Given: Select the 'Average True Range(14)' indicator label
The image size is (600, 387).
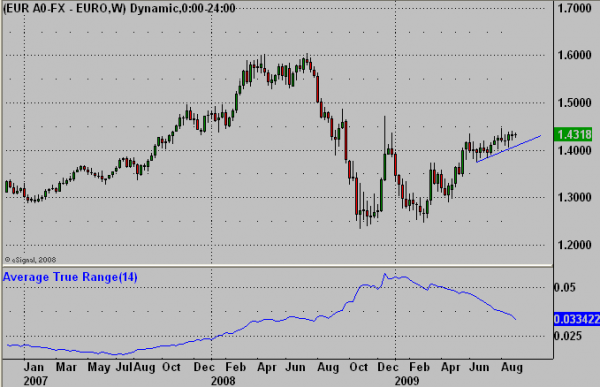Looking at the screenshot, I should [70, 277].
